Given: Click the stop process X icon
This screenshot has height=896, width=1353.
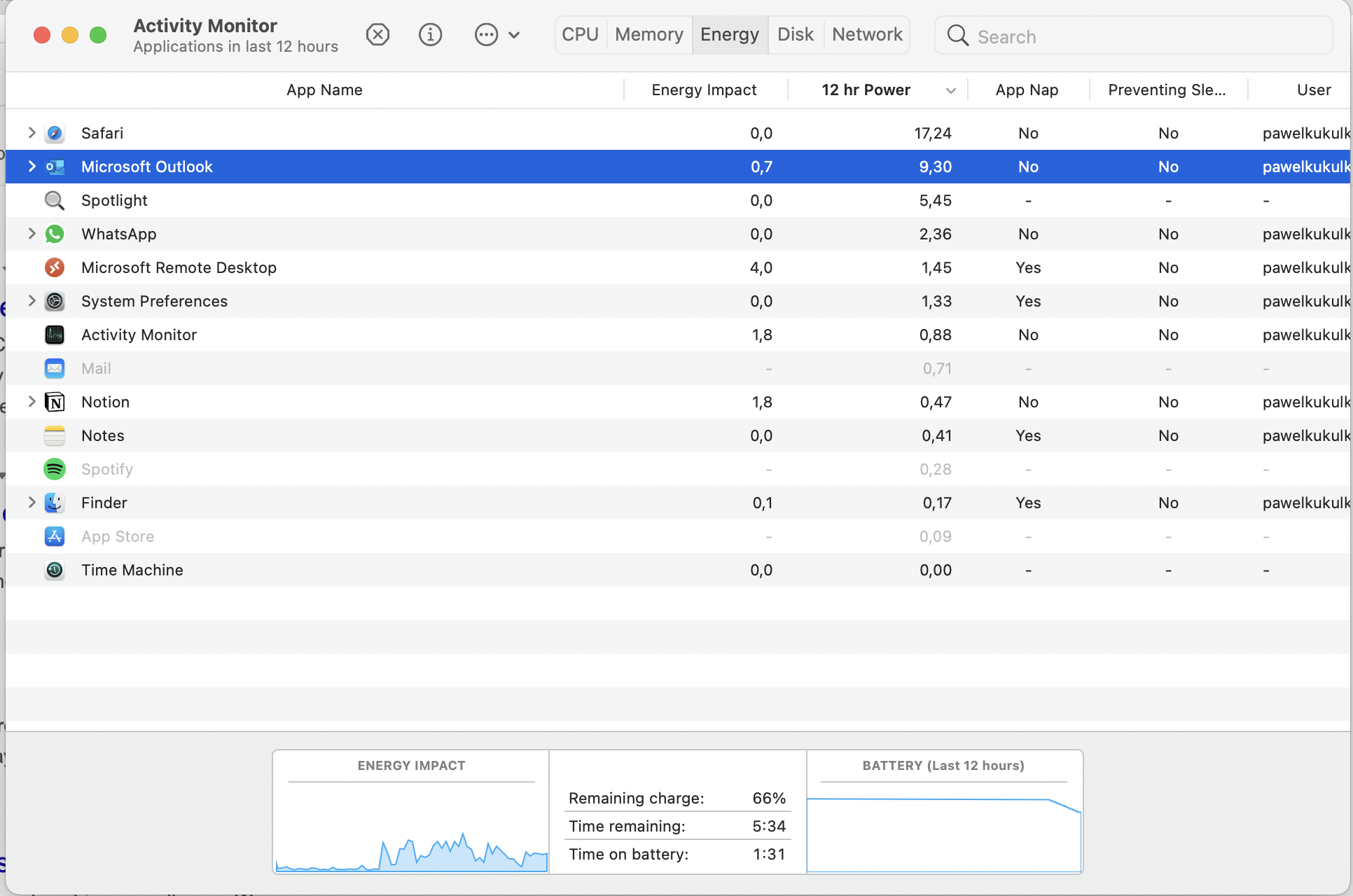Looking at the screenshot, I should [x=377, y=34].
